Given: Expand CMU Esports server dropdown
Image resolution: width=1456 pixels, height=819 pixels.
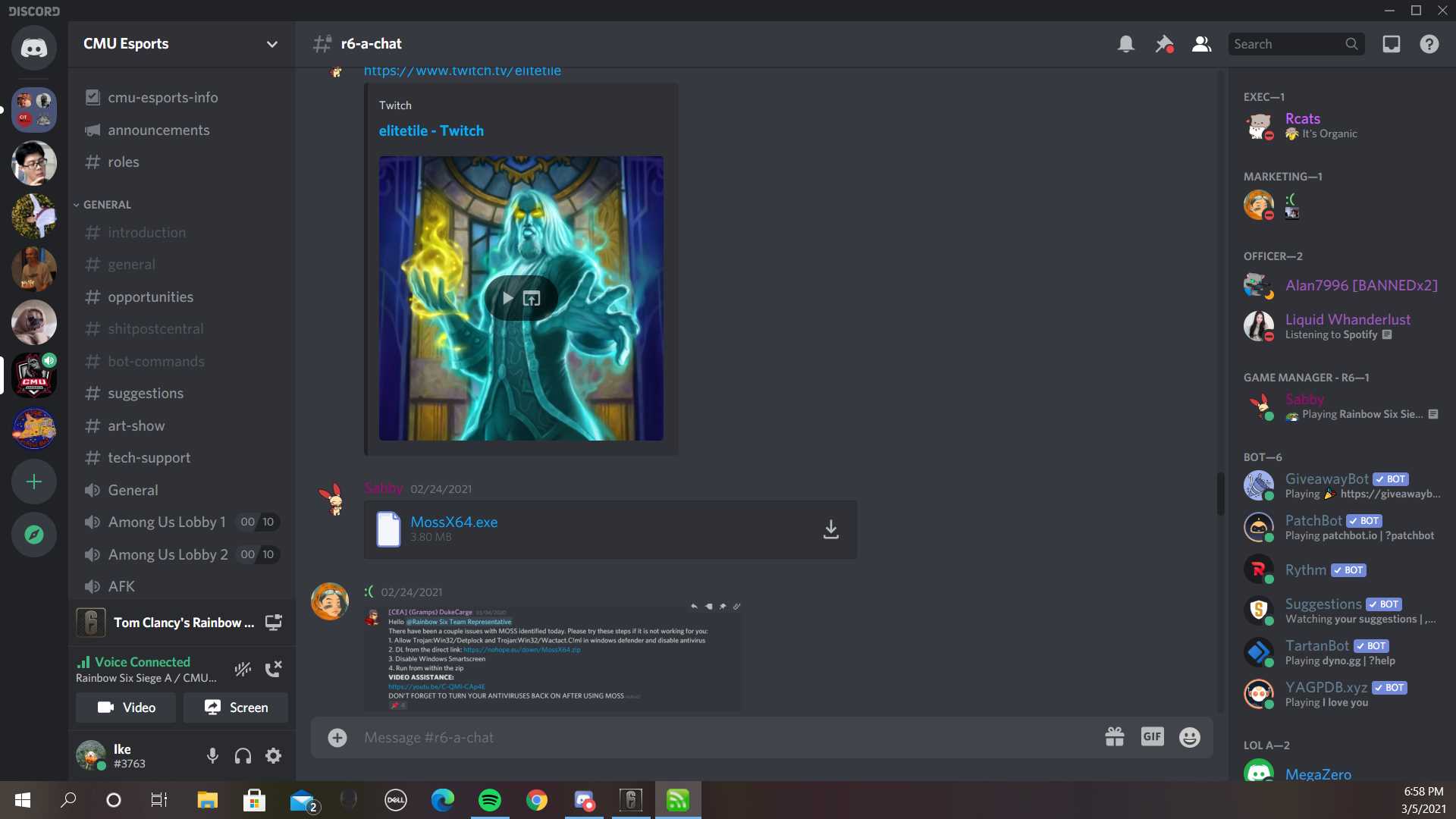Looking at the screenshot, I should pyautogui.click(x=271, y=44).
